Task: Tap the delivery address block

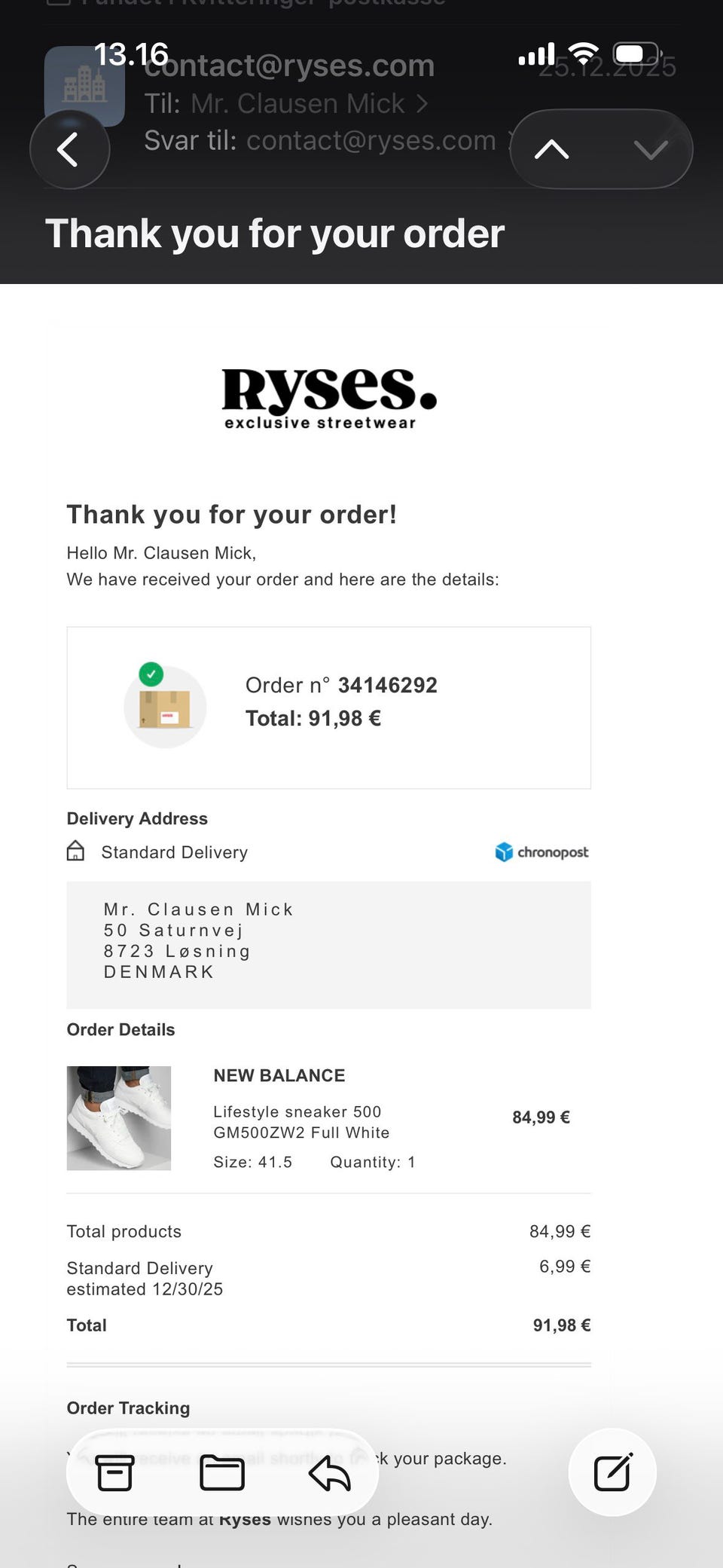Action: click(328, 945)
